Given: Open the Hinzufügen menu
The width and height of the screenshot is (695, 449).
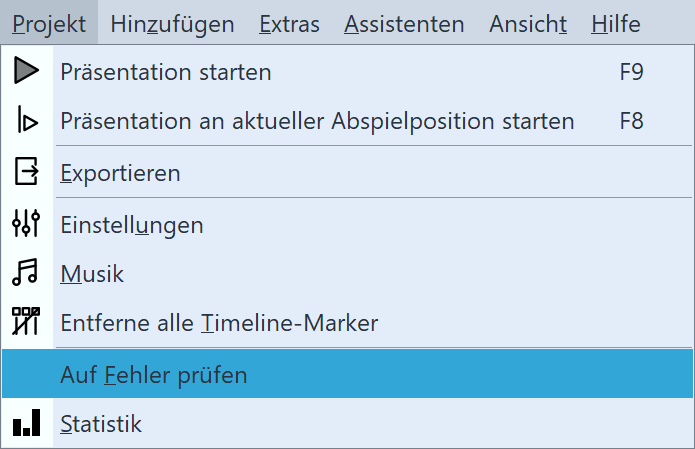Looking at the screenshot, I should (173, 23).
